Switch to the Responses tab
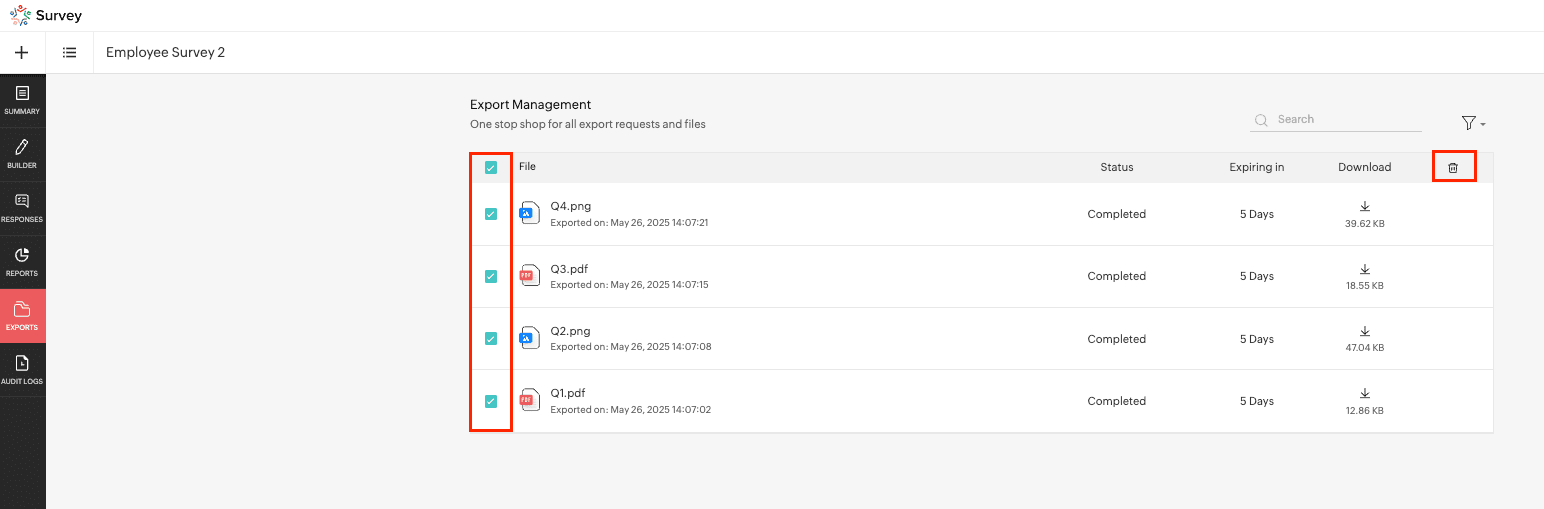The height and width of the screenshot is (509, 1544). (x=22, y=208)
